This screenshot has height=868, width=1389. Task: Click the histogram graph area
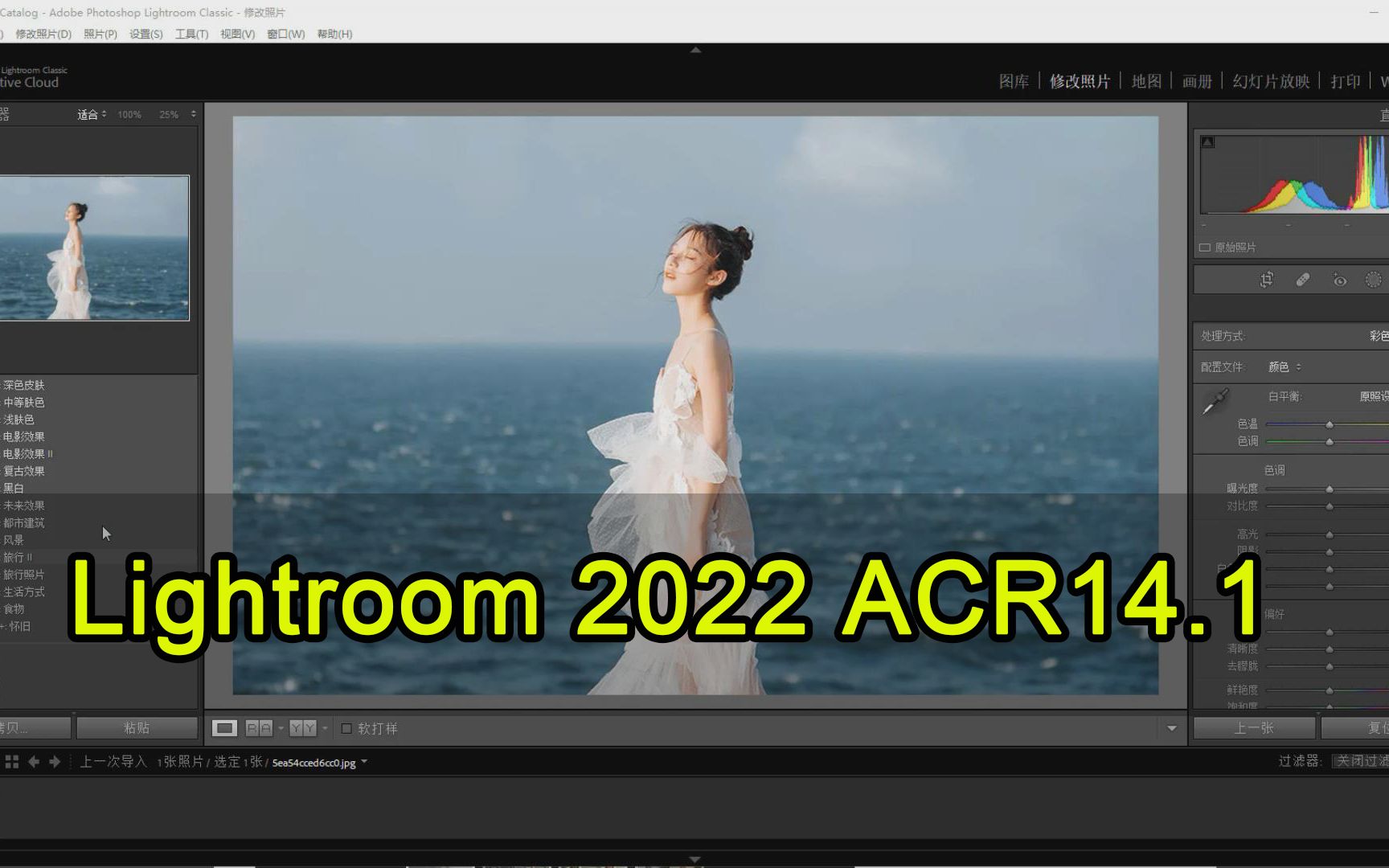click(x=1295, y=174)
